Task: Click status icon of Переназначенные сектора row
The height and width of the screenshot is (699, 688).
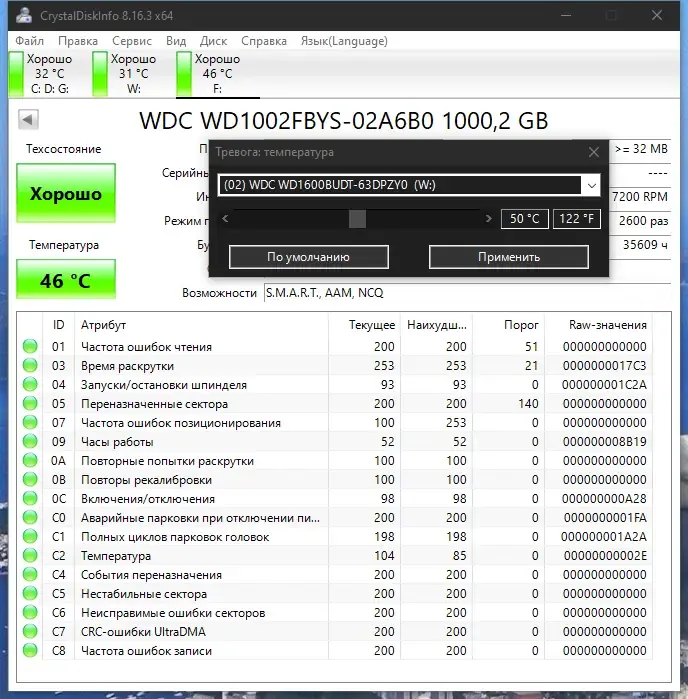Action: 30,403
